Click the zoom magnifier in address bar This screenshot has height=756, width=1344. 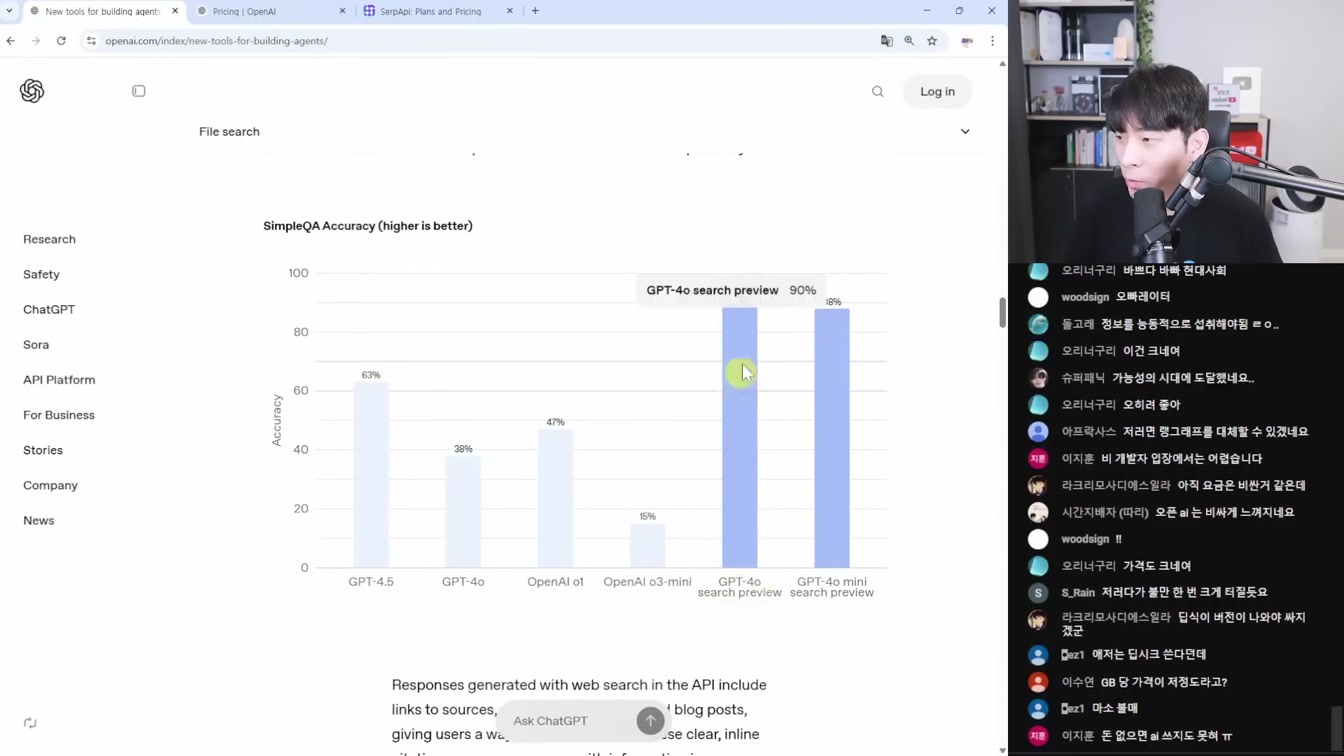point(909,41)
